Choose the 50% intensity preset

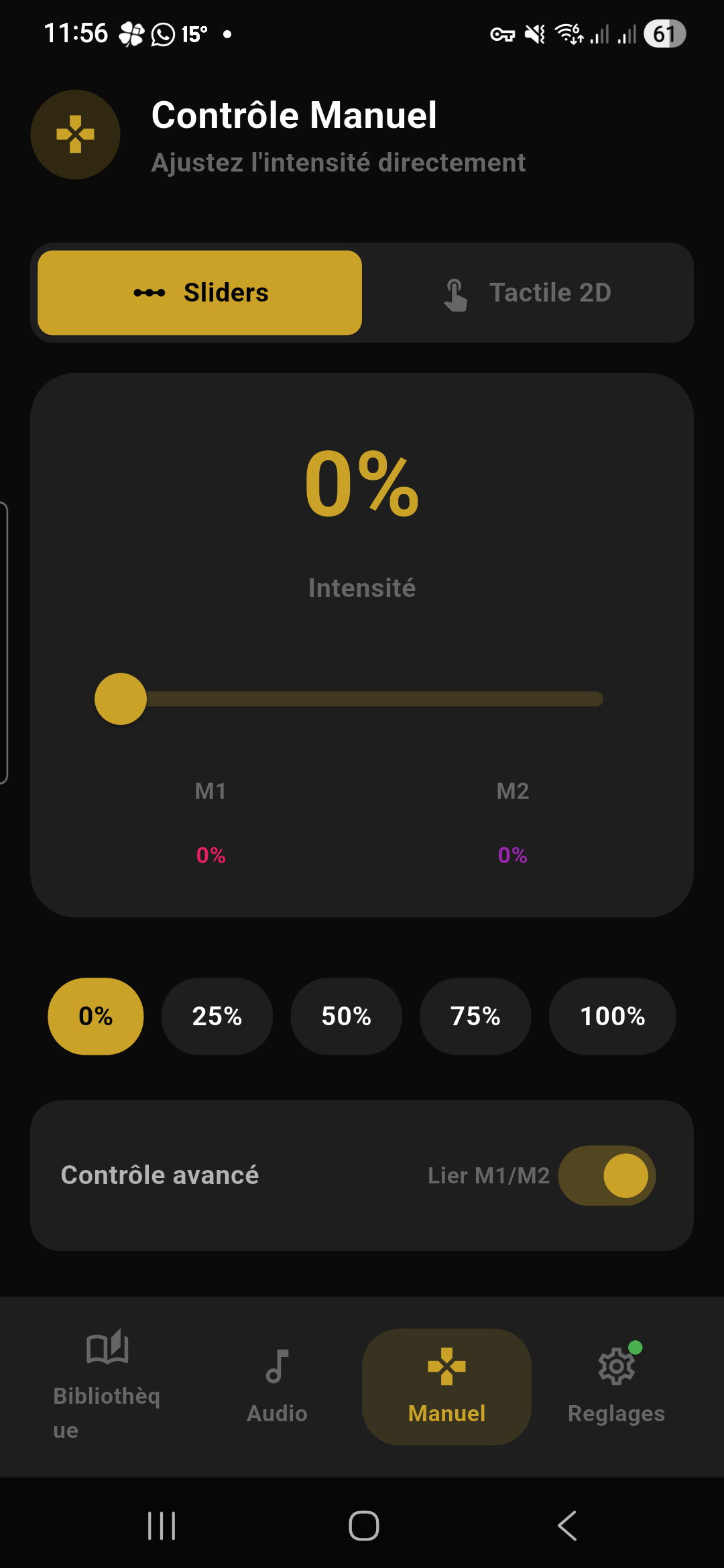[x=347, y=1017]
